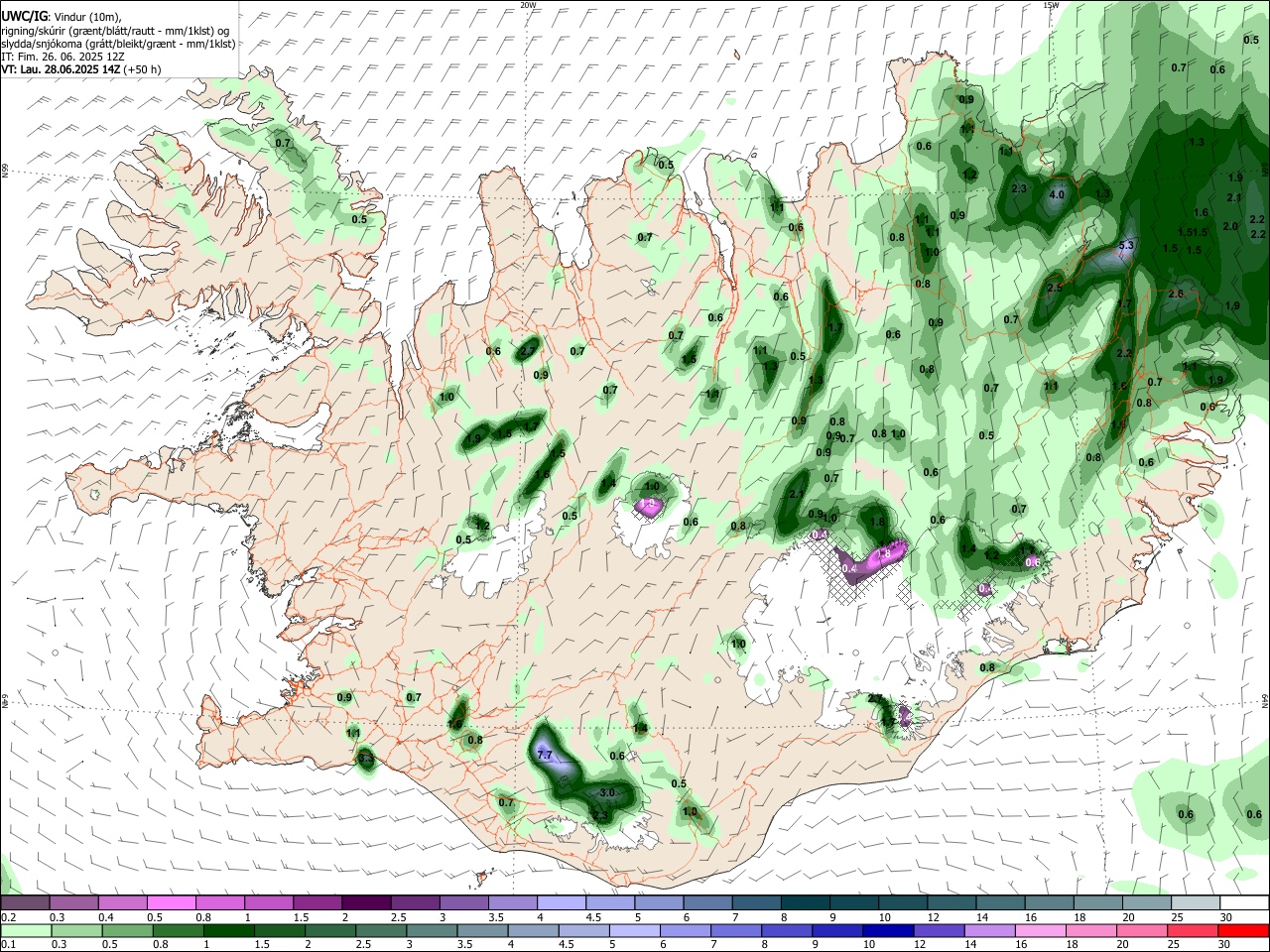Select the dark teal swatch labeled 8 in the snow legend
Image resolution: width=1270 pixels, height=952 pixels.
(x=804, y=903)
